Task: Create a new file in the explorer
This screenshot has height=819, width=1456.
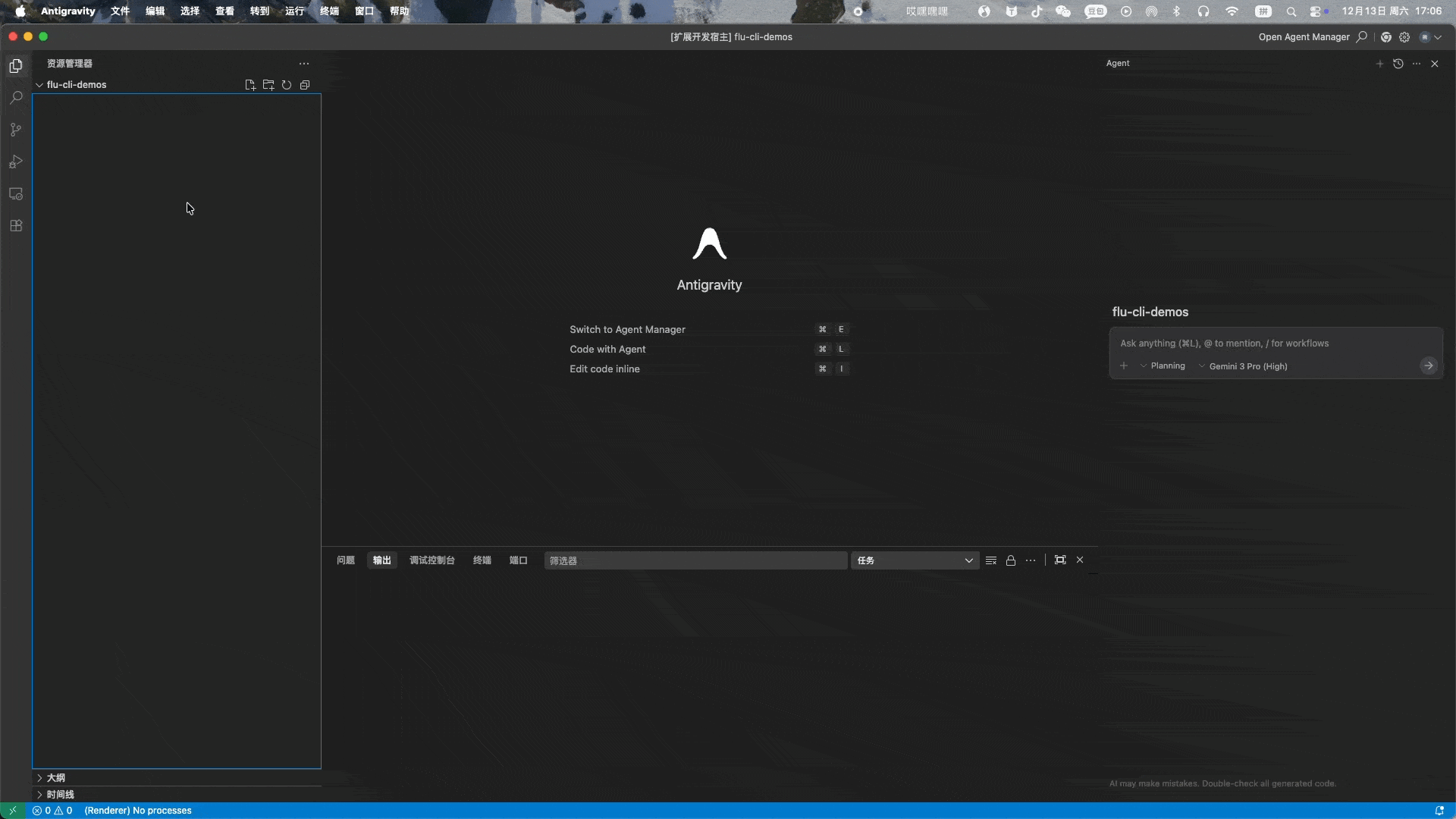Action: click(249, 85)
